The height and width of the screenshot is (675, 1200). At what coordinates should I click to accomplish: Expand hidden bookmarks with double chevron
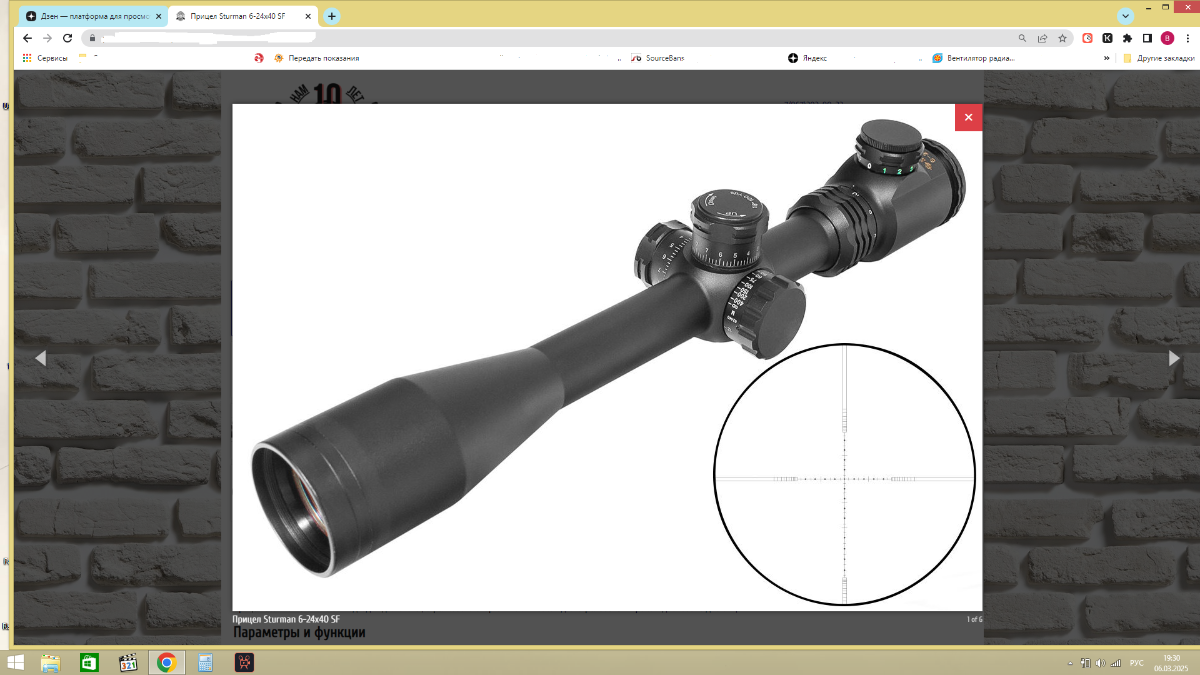coord(1107,58)
